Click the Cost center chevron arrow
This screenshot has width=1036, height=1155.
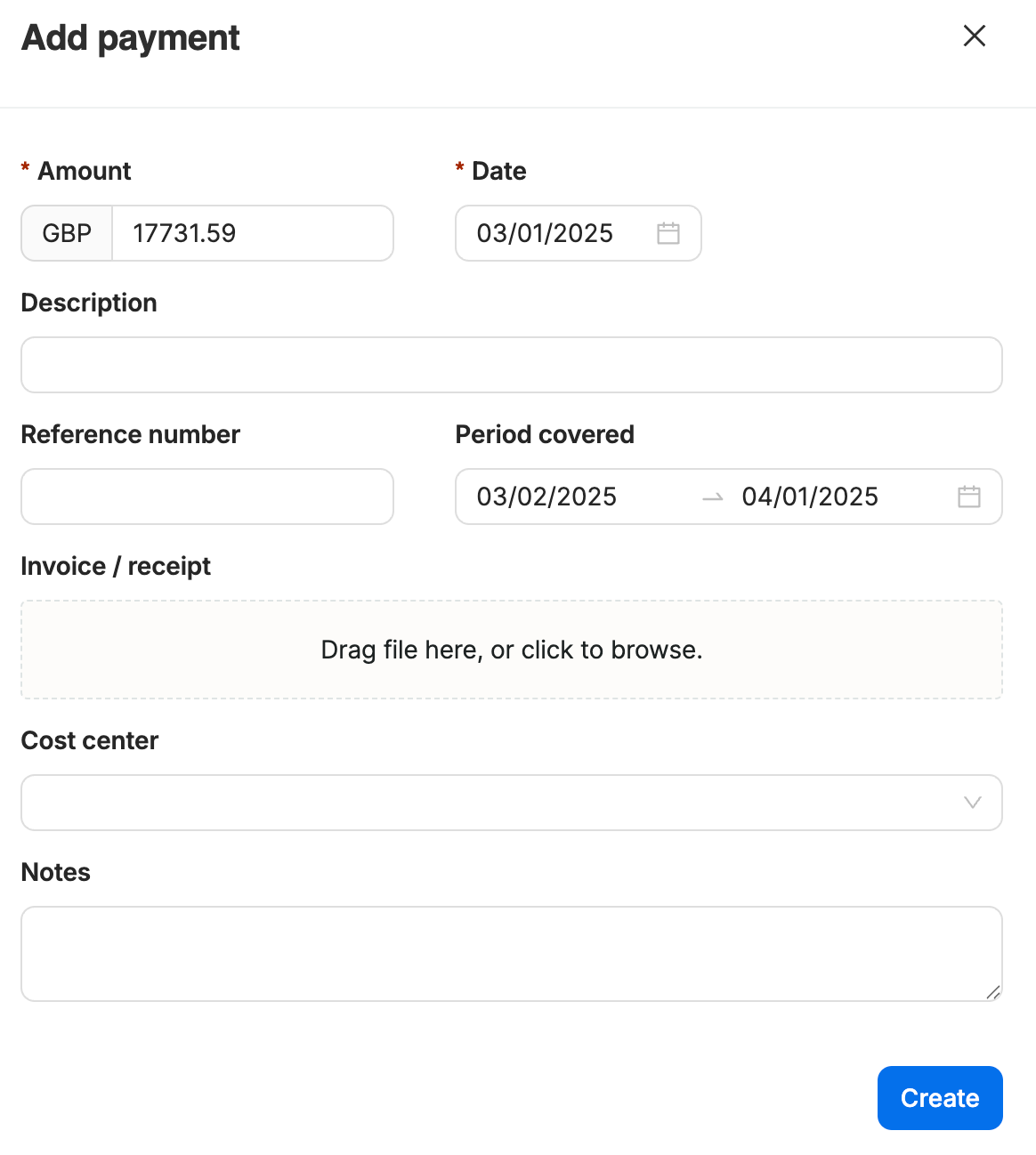(x=973, y=803)
